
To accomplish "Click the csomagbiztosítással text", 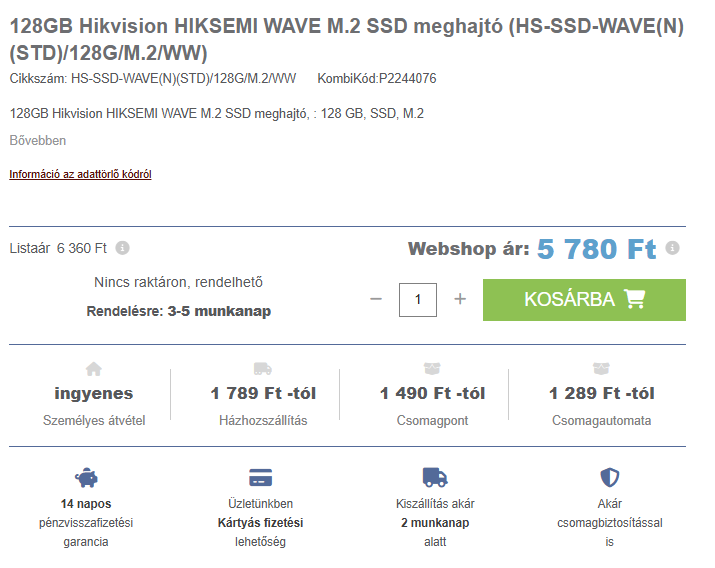I will 610,523.
